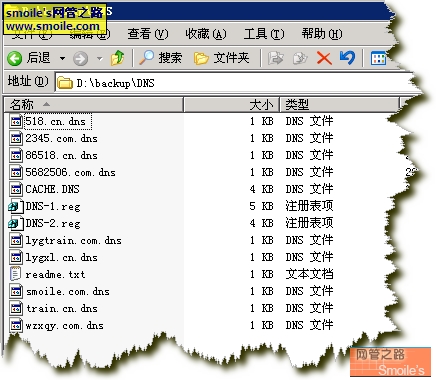Expand the Back button history dropdown
This screenshot has height=380, width=436.
(62, 59)
